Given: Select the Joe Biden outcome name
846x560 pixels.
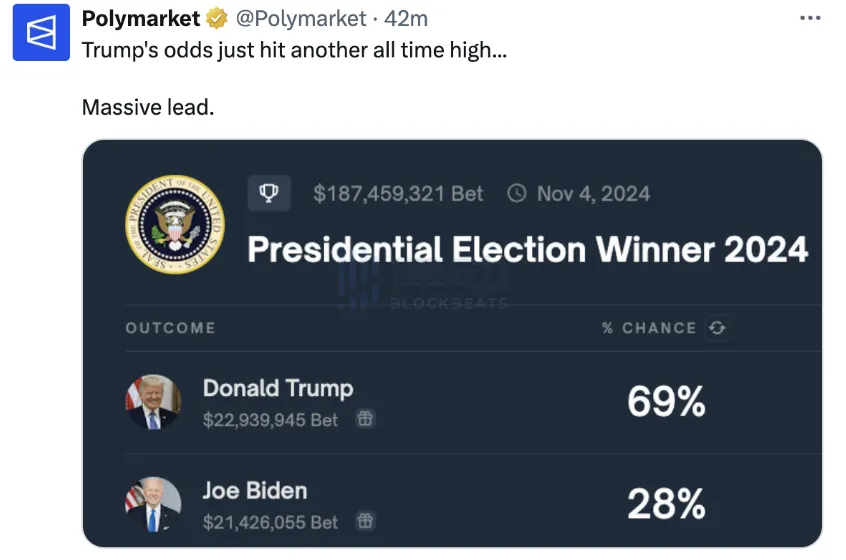Looking at the screenshot, I should point(254,491).
